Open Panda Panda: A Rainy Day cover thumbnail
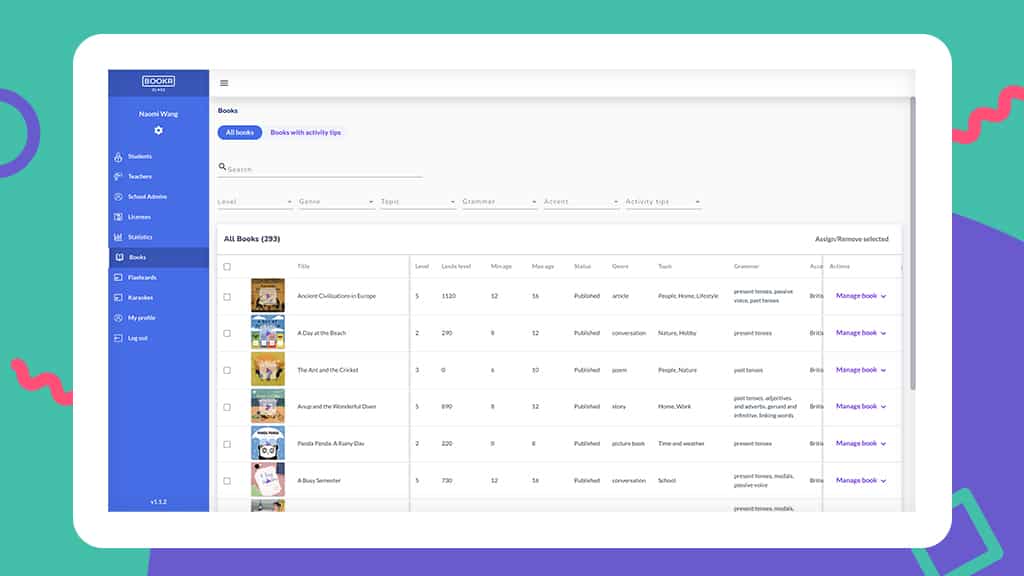Screen dimensions: 1024x576 point(268,443)
